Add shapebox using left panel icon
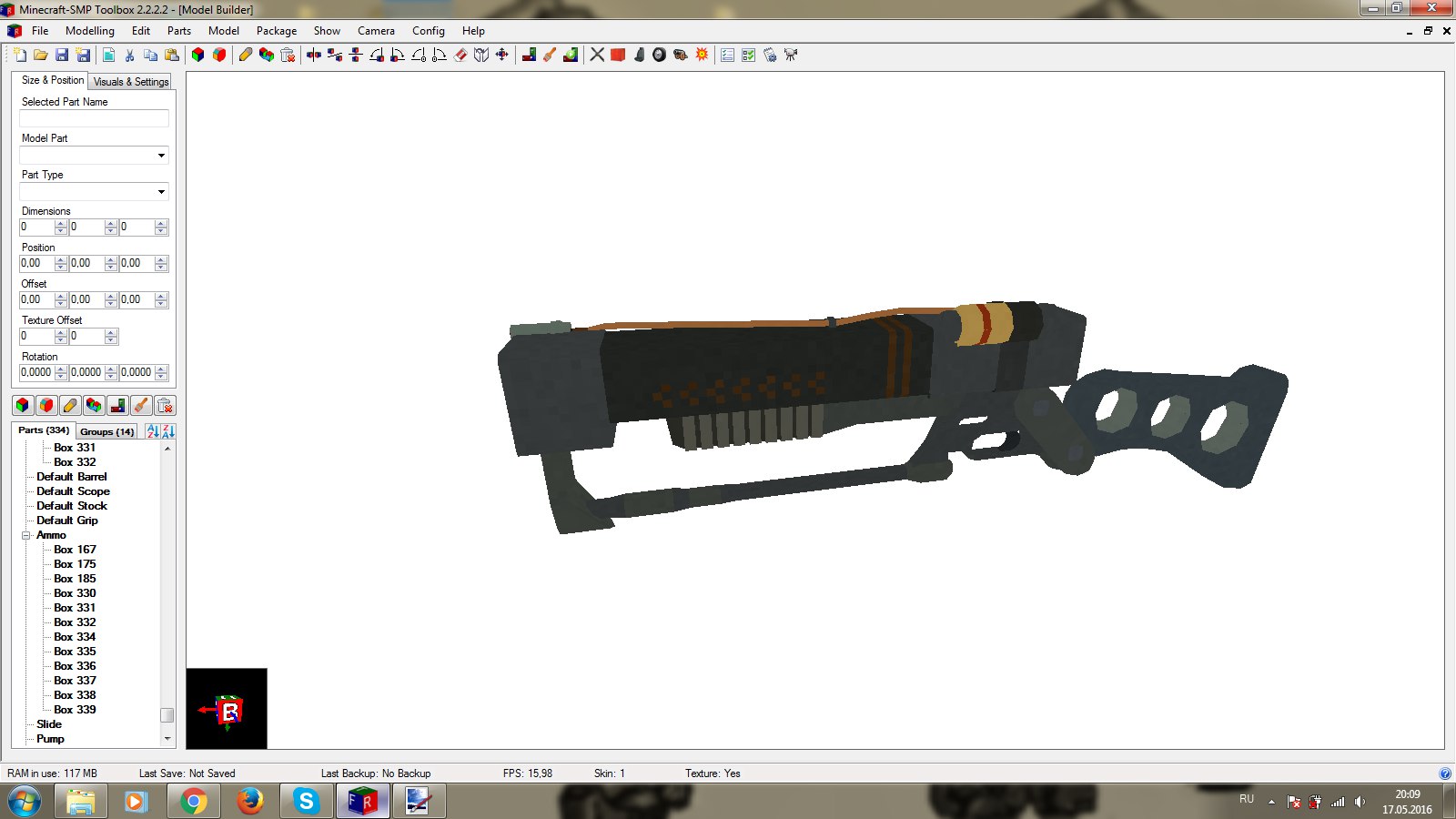Image resolution: width=1456 pixels, height=819 pixels. point(46,406)
